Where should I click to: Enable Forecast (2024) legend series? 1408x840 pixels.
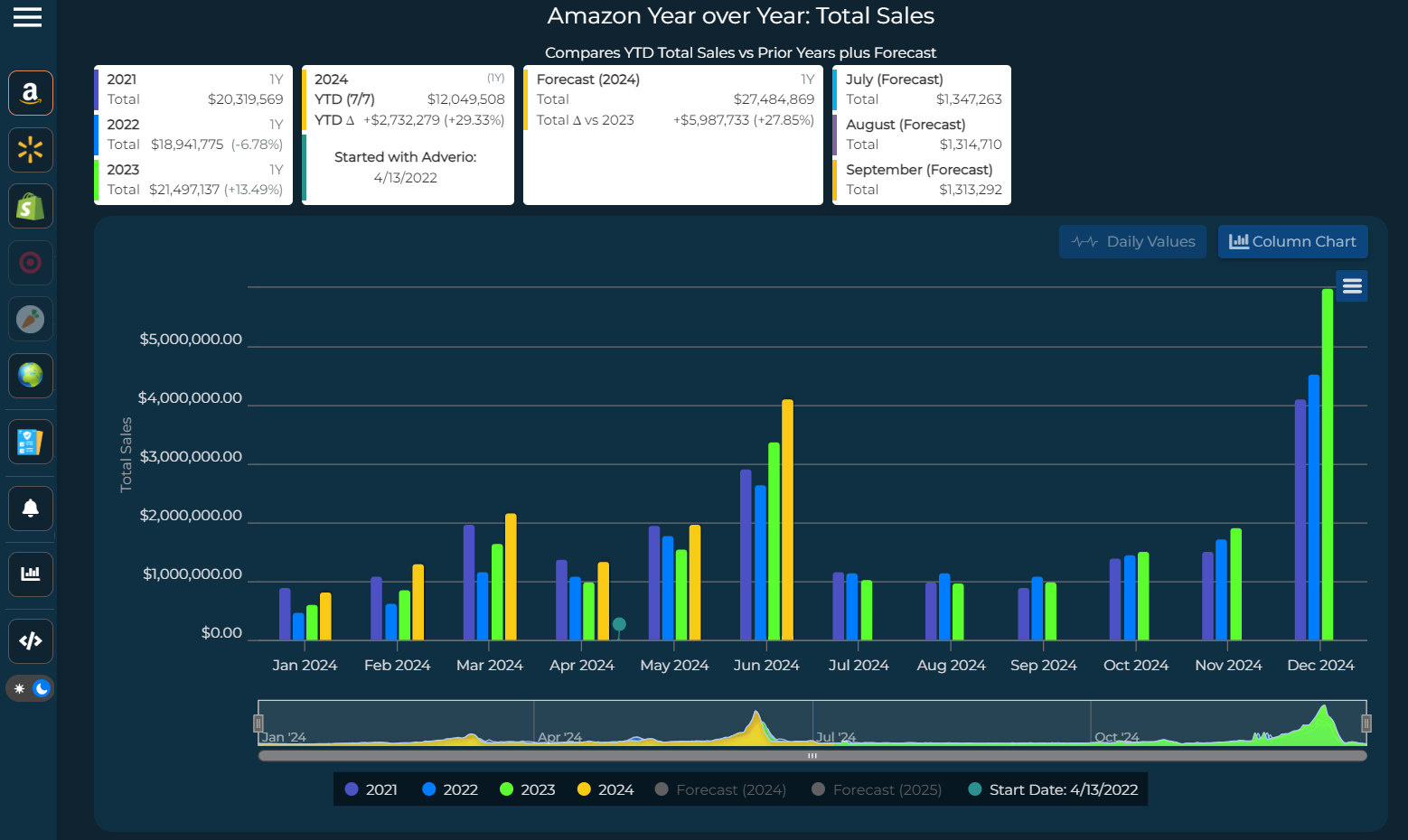(x=720, y=789)
